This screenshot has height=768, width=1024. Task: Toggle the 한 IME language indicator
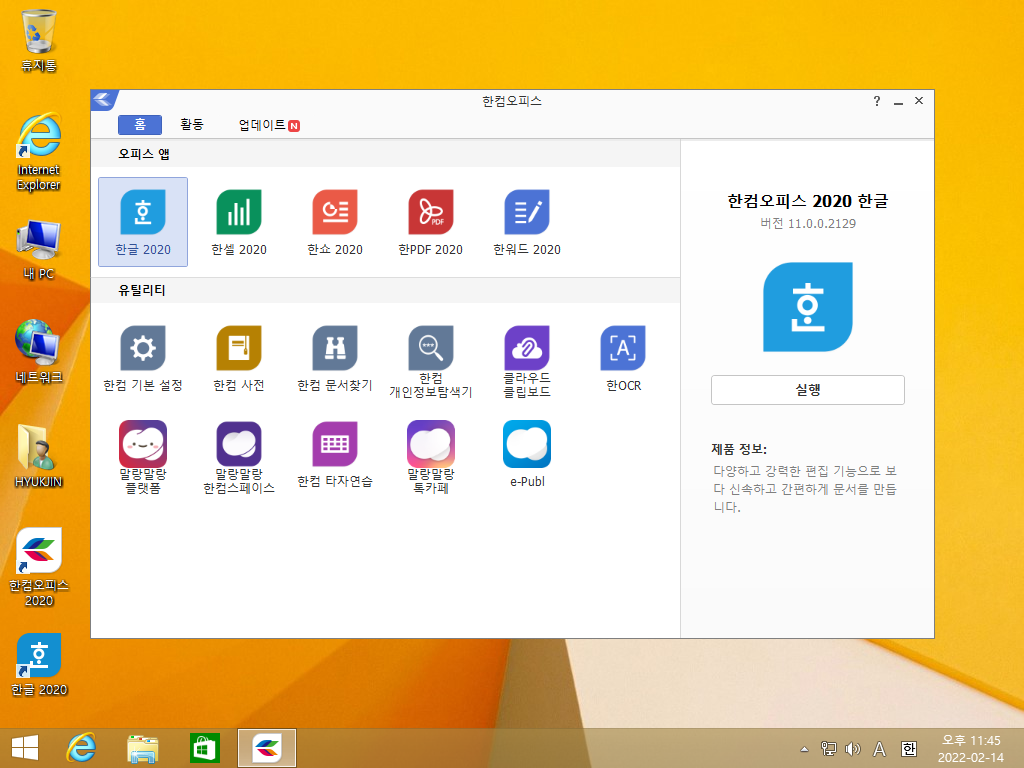908,748
